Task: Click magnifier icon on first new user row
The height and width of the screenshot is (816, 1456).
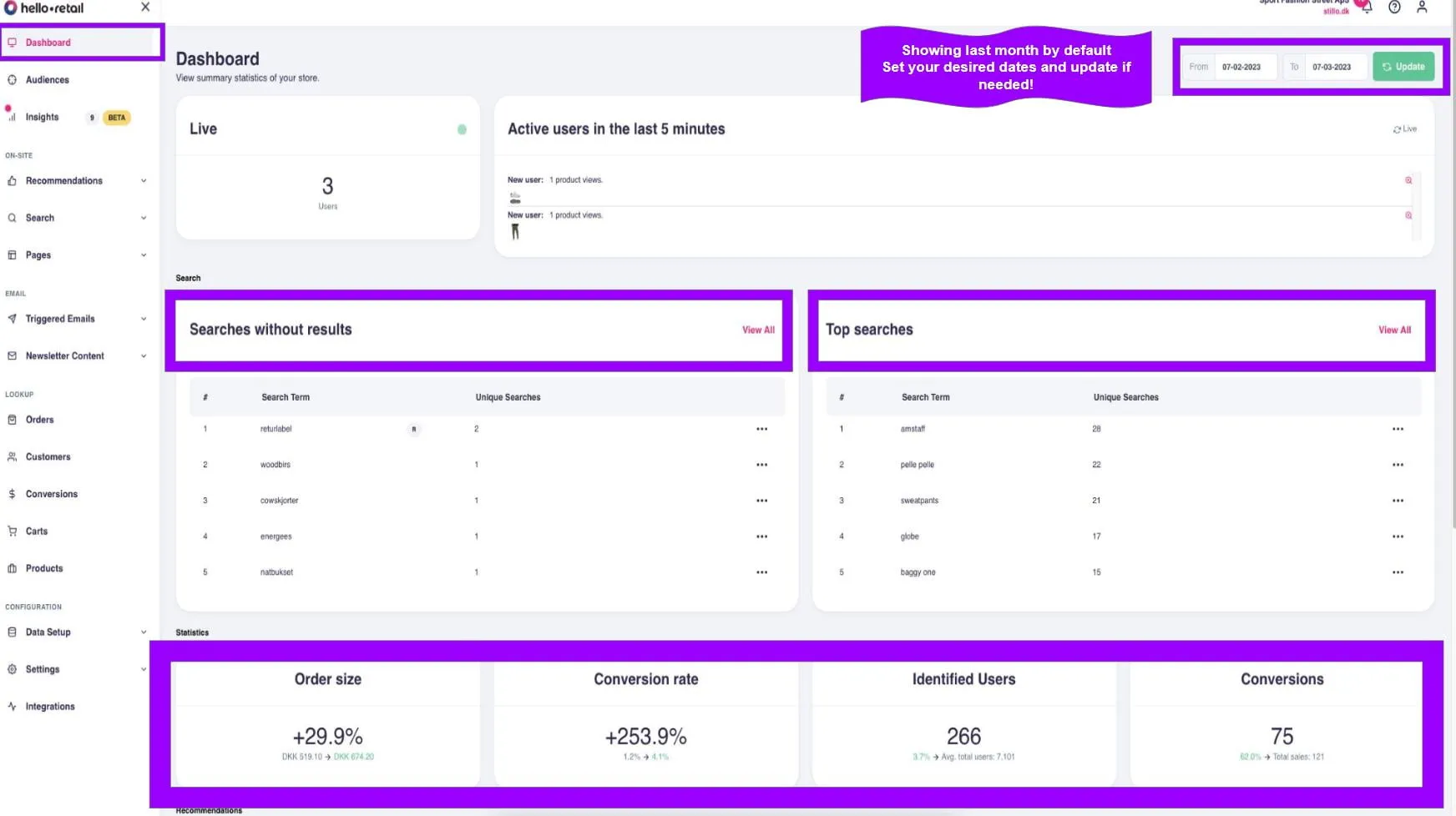Action: click(1408, 180)
